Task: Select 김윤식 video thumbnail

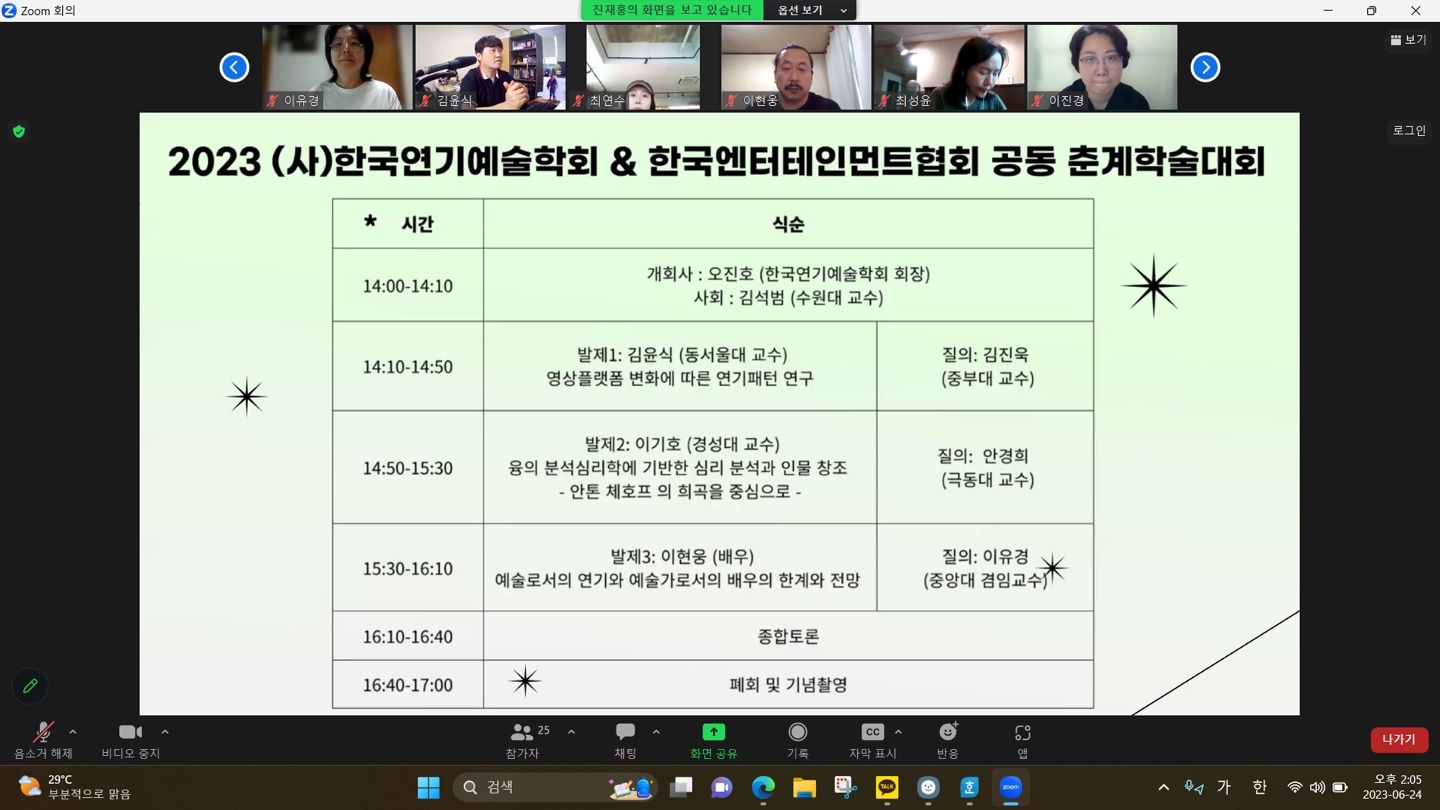Action: pos(490,67)
